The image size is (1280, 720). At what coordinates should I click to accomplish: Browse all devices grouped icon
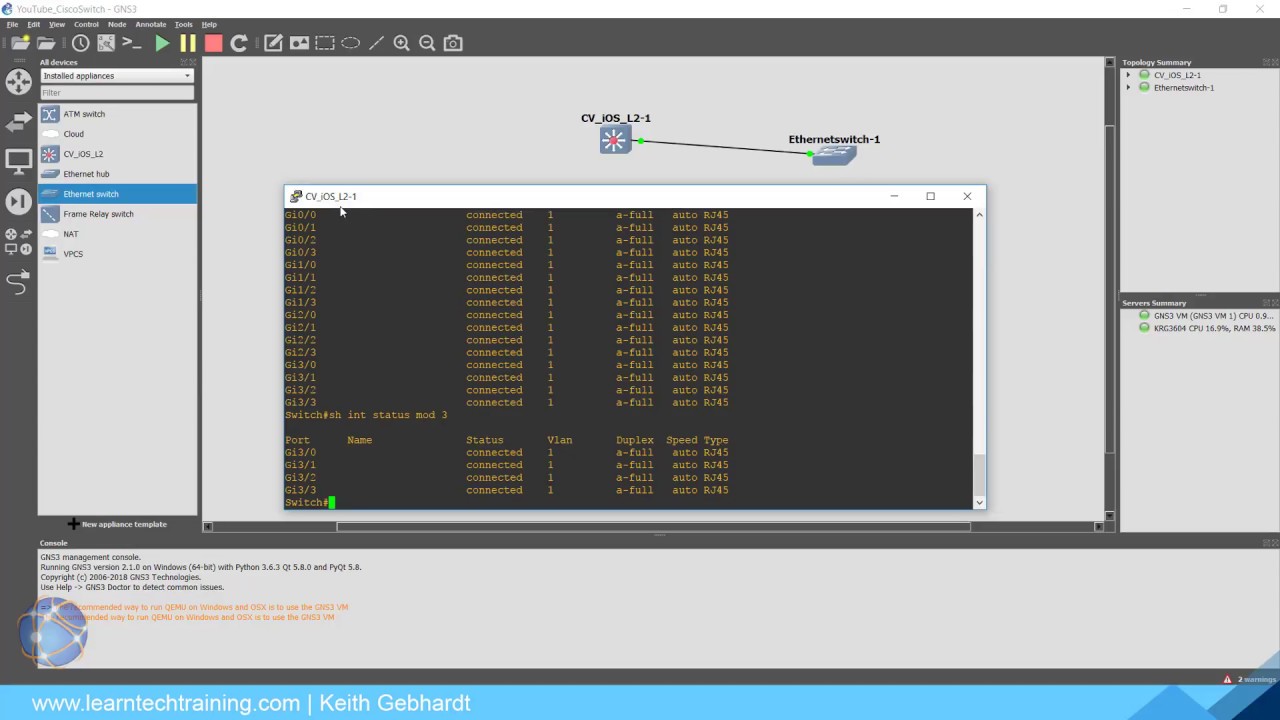pos(18,241)
